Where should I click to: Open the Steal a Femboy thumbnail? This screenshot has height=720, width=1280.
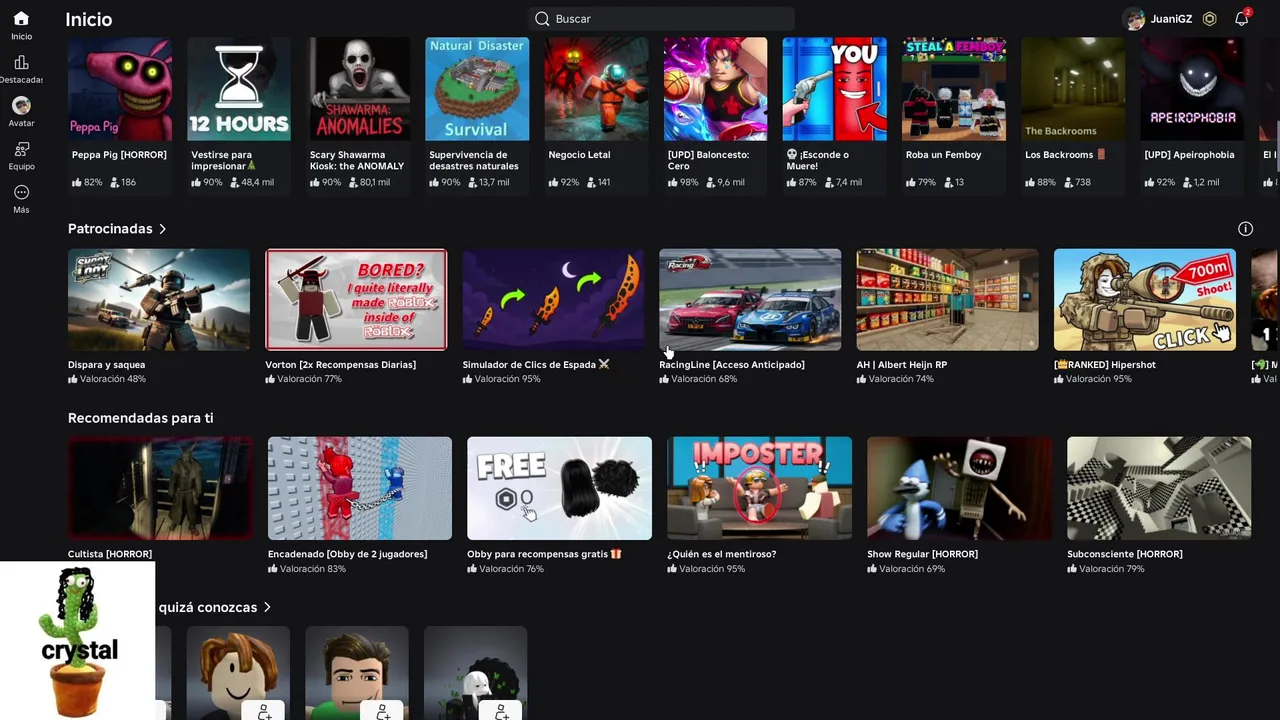tap(954, 89)
